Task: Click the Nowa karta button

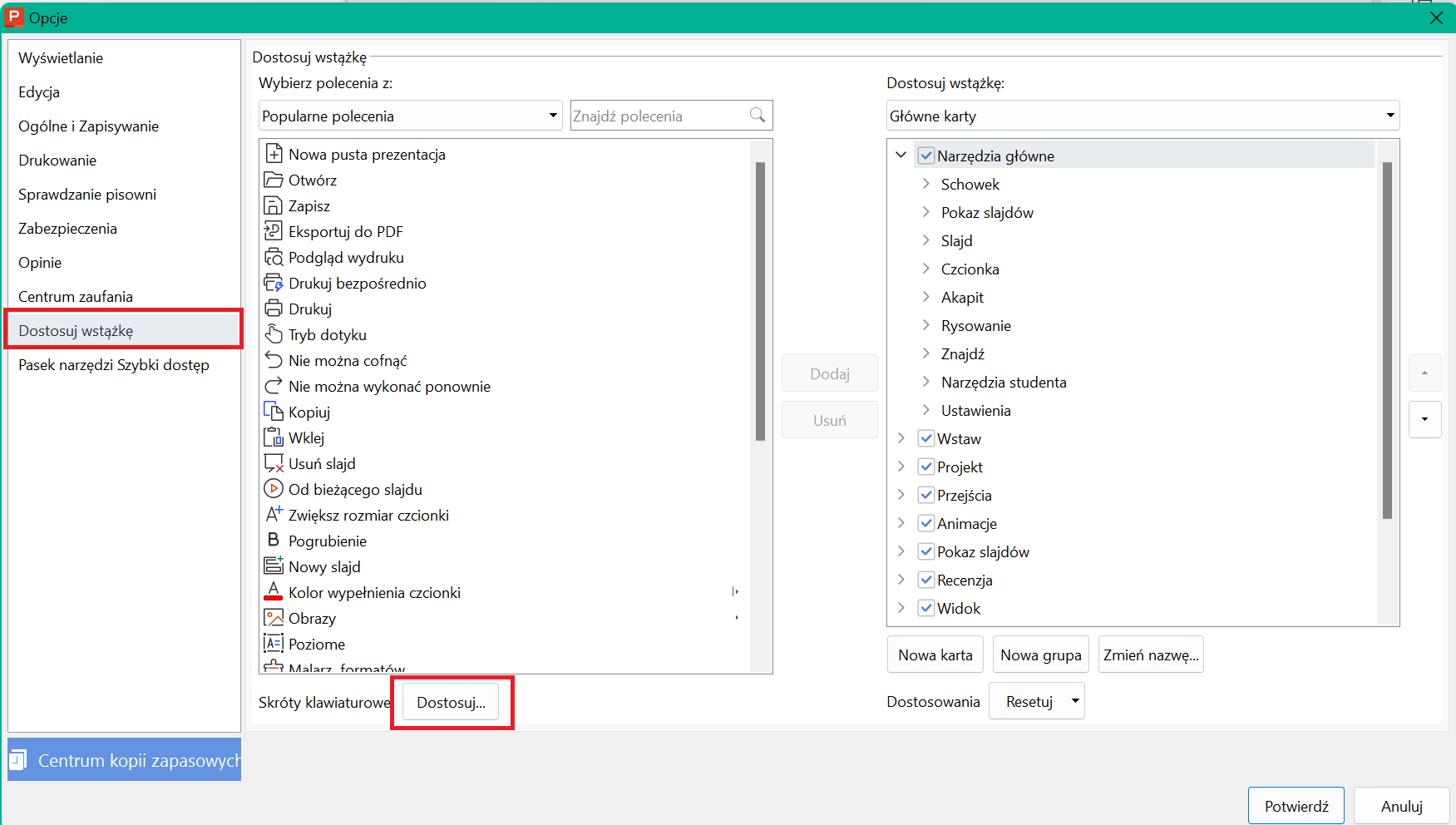Action: 935,655
